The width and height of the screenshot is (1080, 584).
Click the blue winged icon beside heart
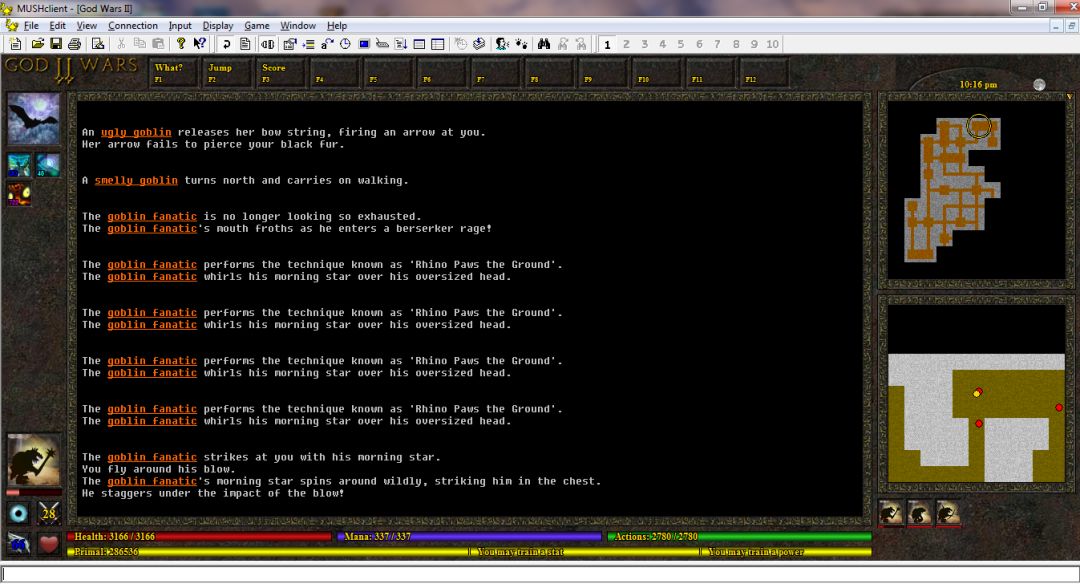tap(19, 544)
